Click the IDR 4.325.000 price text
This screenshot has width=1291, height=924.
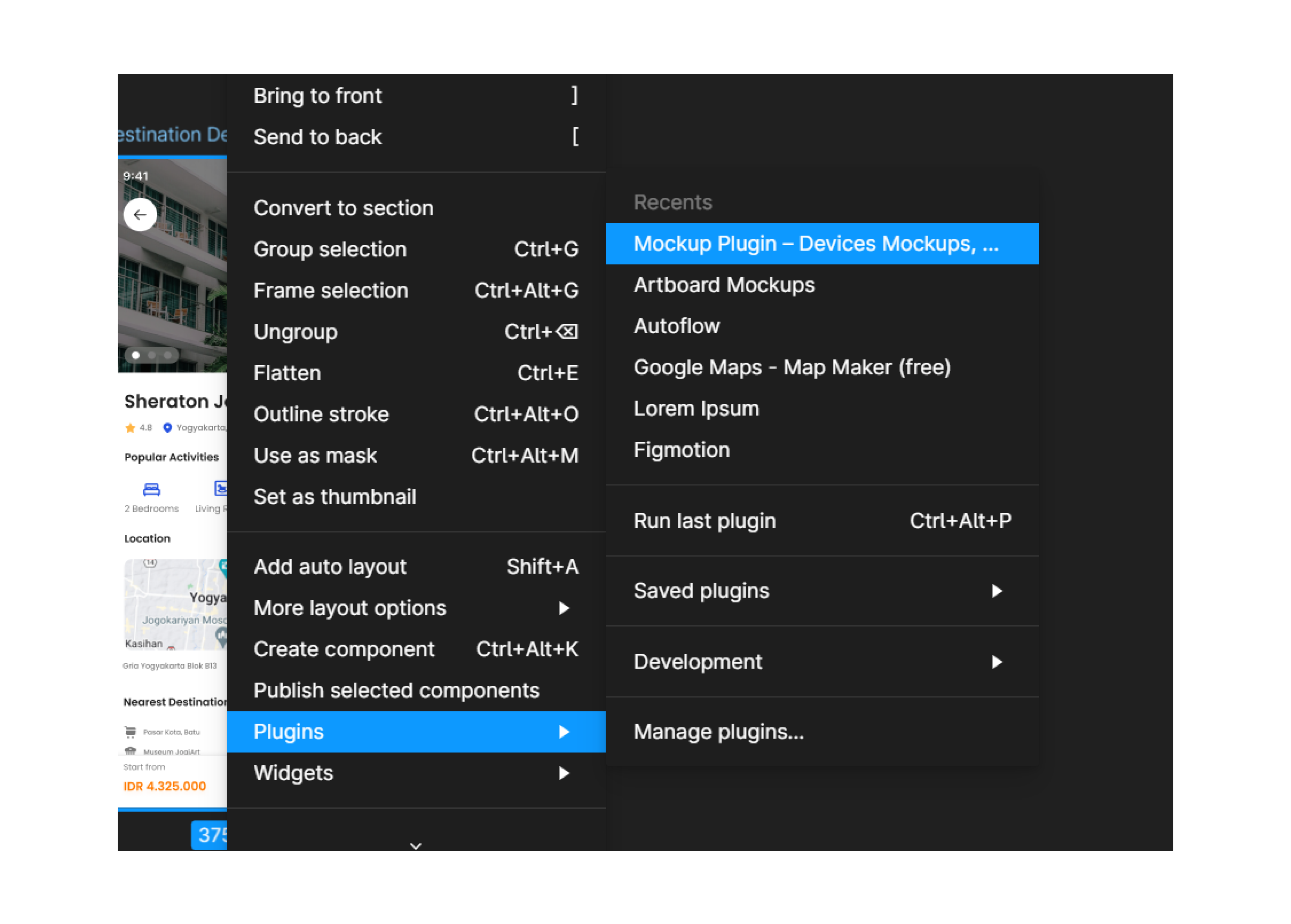point(164,786)
